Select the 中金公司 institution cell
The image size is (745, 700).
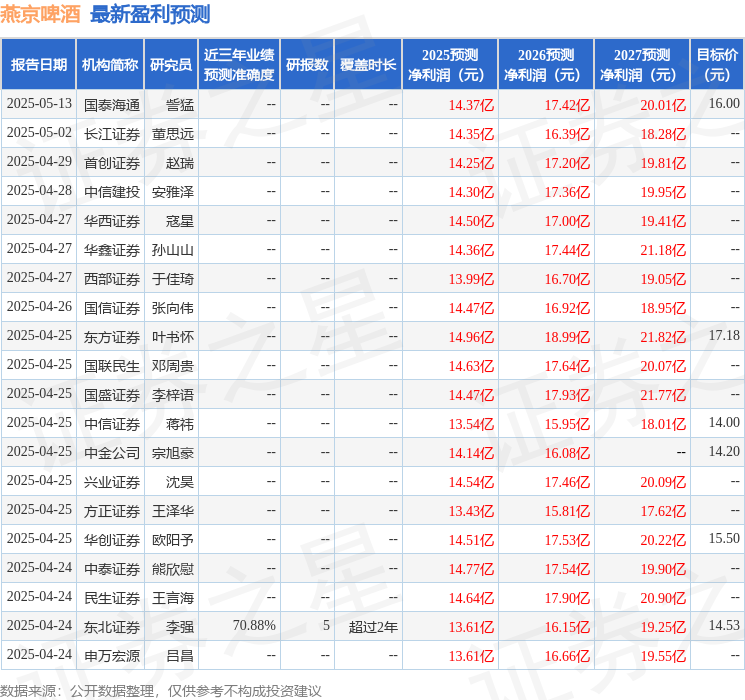(x=112, y=453)
